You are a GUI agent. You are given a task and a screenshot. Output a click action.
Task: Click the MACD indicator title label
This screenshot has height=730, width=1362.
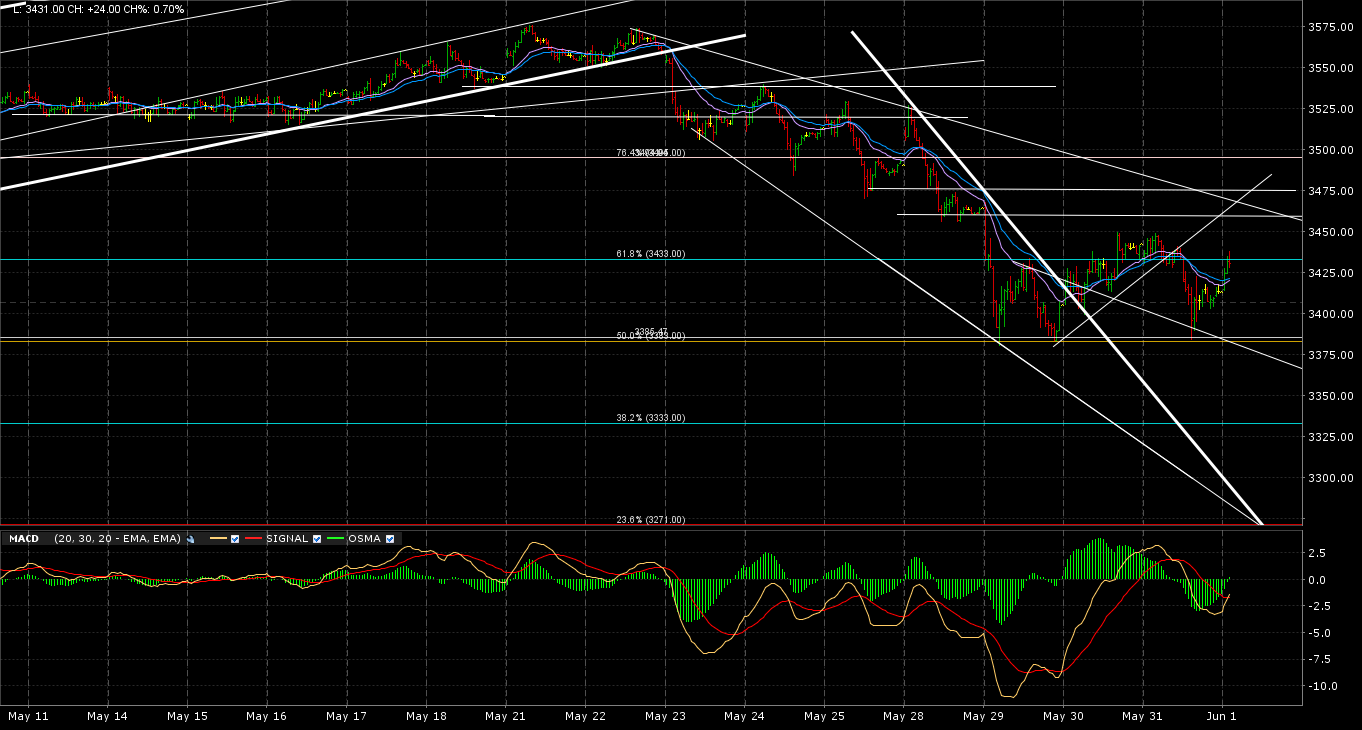[x=24, y=539]
